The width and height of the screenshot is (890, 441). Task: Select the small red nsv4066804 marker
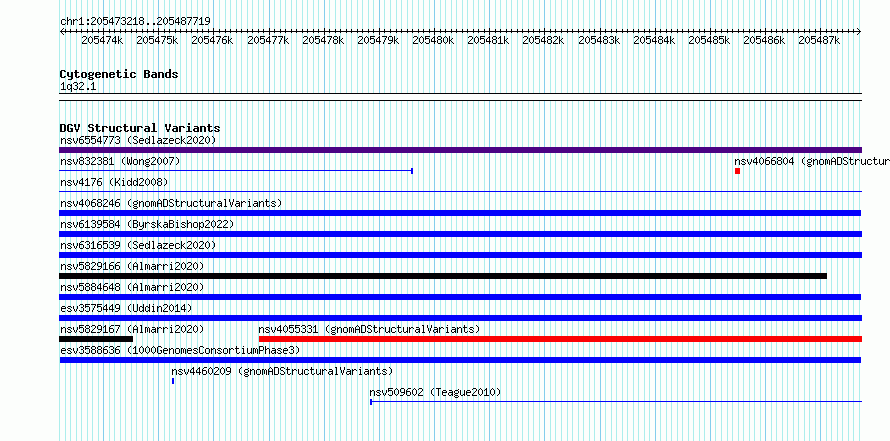(x=737, y=171)
